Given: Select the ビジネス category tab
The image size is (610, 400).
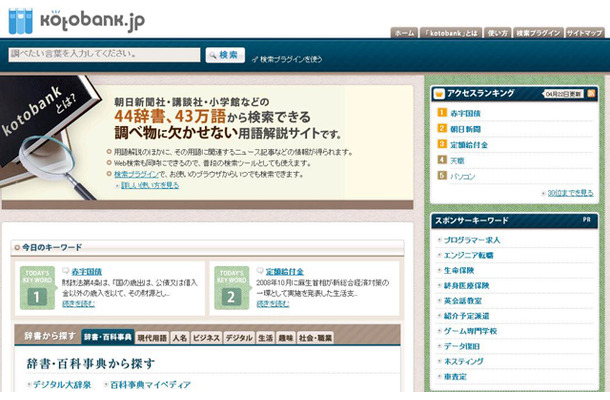Looking at the screenshot, I should (206, 338).
